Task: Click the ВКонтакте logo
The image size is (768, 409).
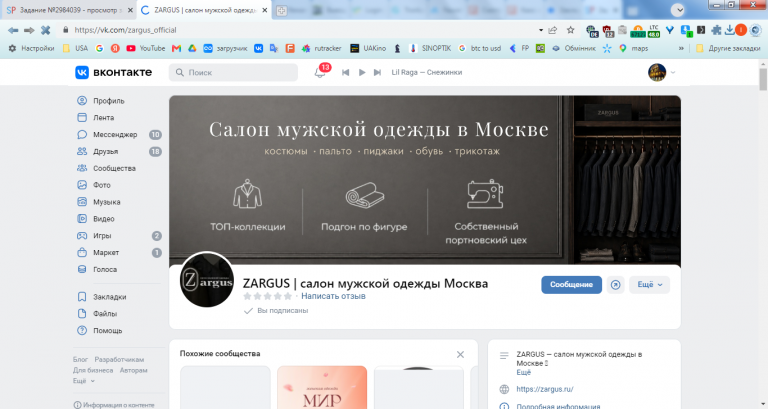Action: pyautogui.click(x=114, y=72)
